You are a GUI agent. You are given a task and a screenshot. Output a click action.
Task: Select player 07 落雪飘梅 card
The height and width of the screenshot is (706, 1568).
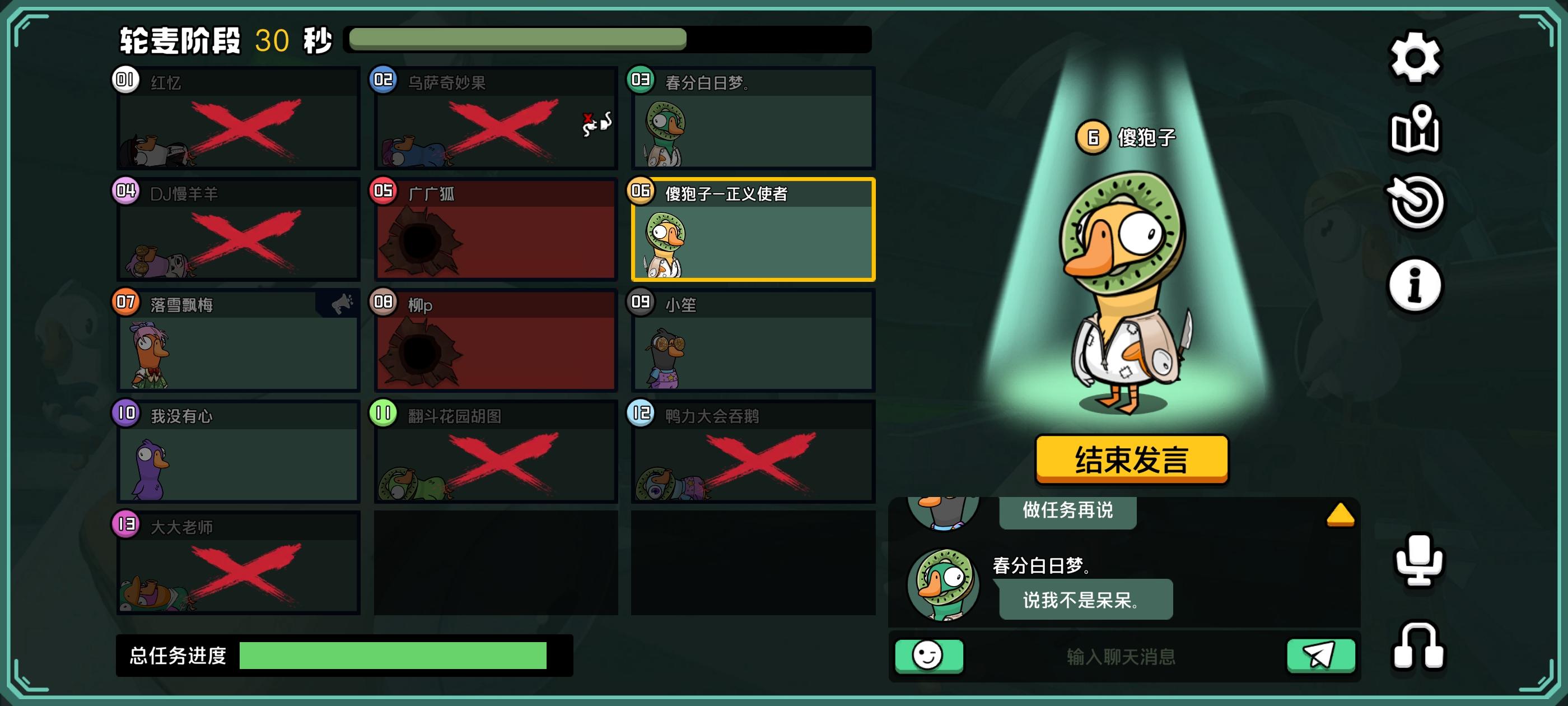tap(238, 340)
